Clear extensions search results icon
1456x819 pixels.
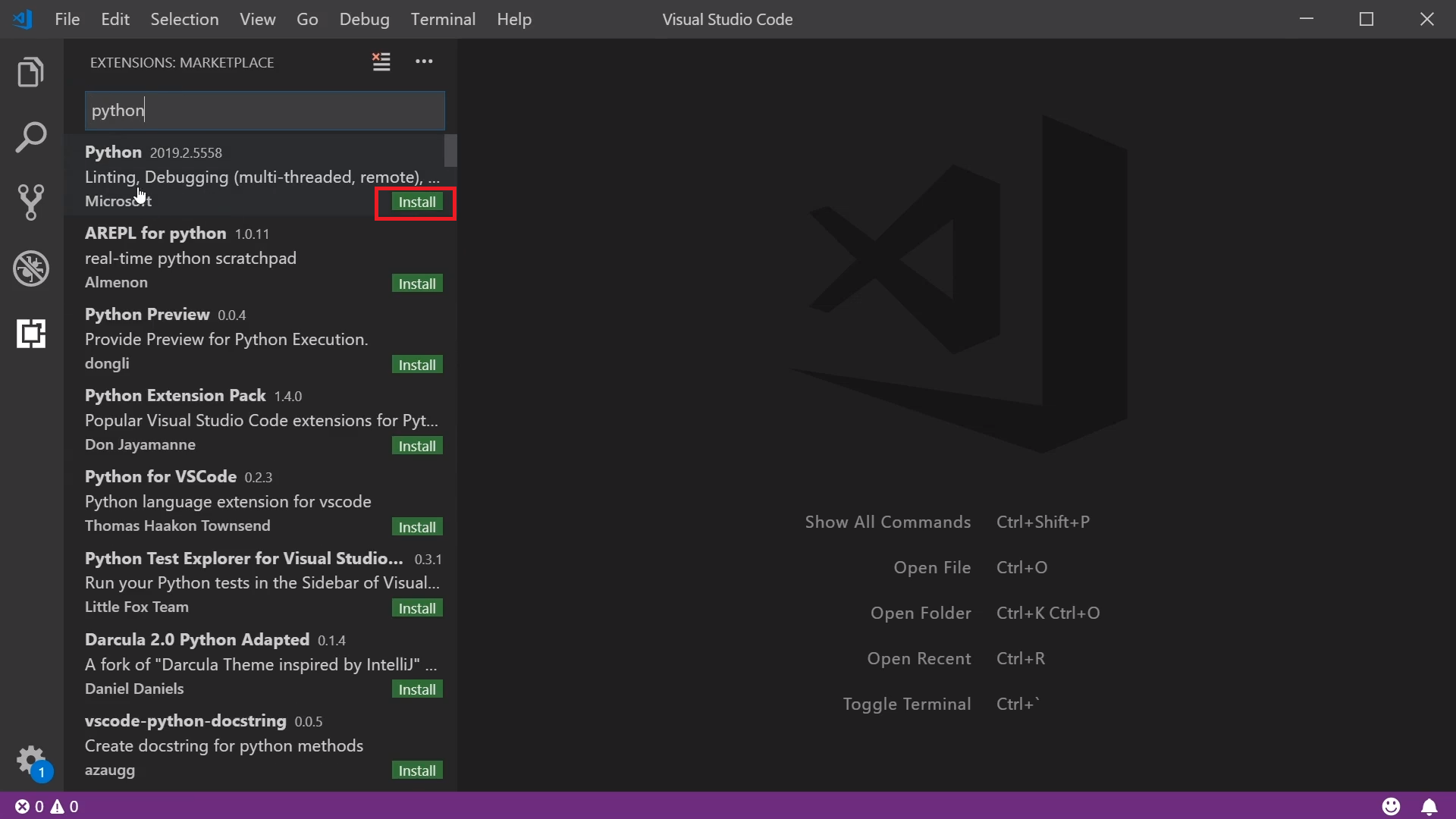coord(381,61)
